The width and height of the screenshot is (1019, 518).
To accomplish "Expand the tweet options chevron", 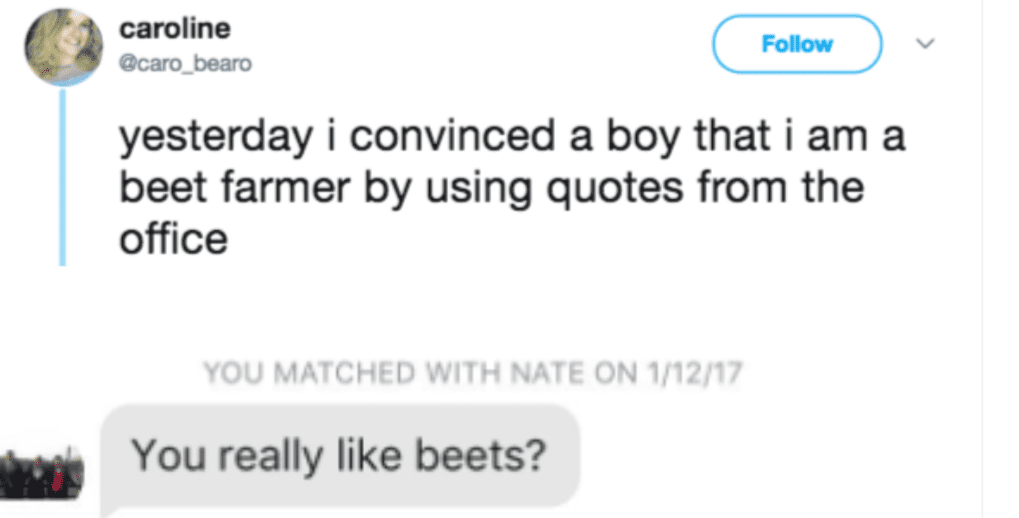I will [x=926, y=44].
